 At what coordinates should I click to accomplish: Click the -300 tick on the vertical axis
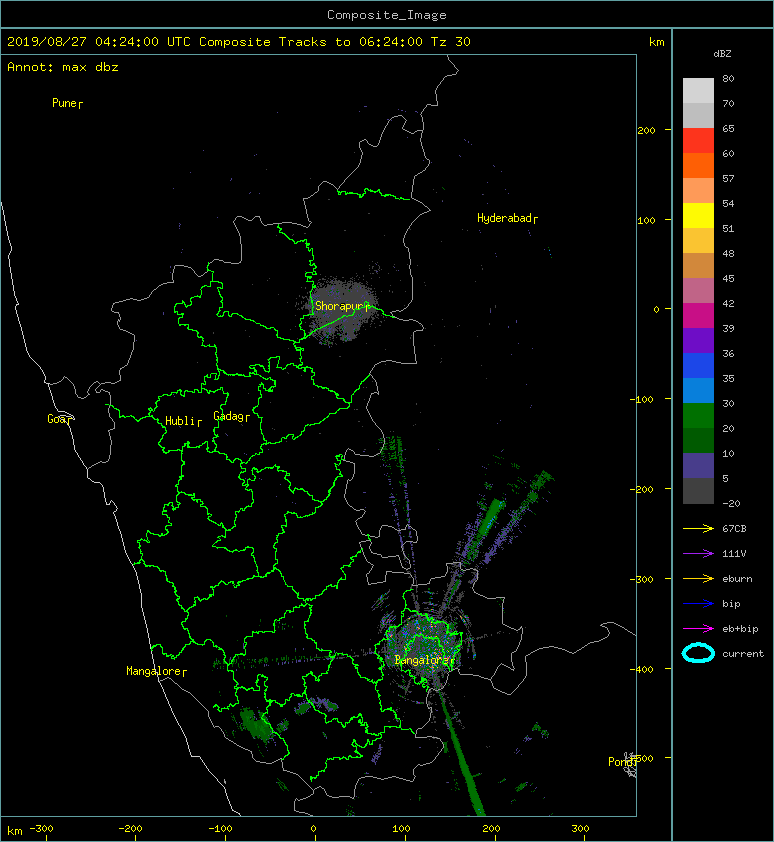click(641, 579)
